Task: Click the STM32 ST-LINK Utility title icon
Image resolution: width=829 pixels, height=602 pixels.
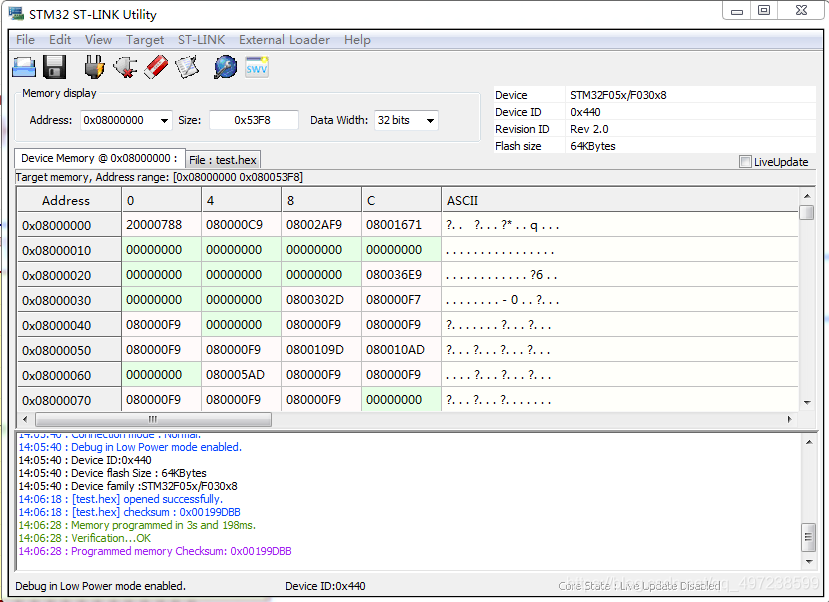Action: tap(16, 14)
